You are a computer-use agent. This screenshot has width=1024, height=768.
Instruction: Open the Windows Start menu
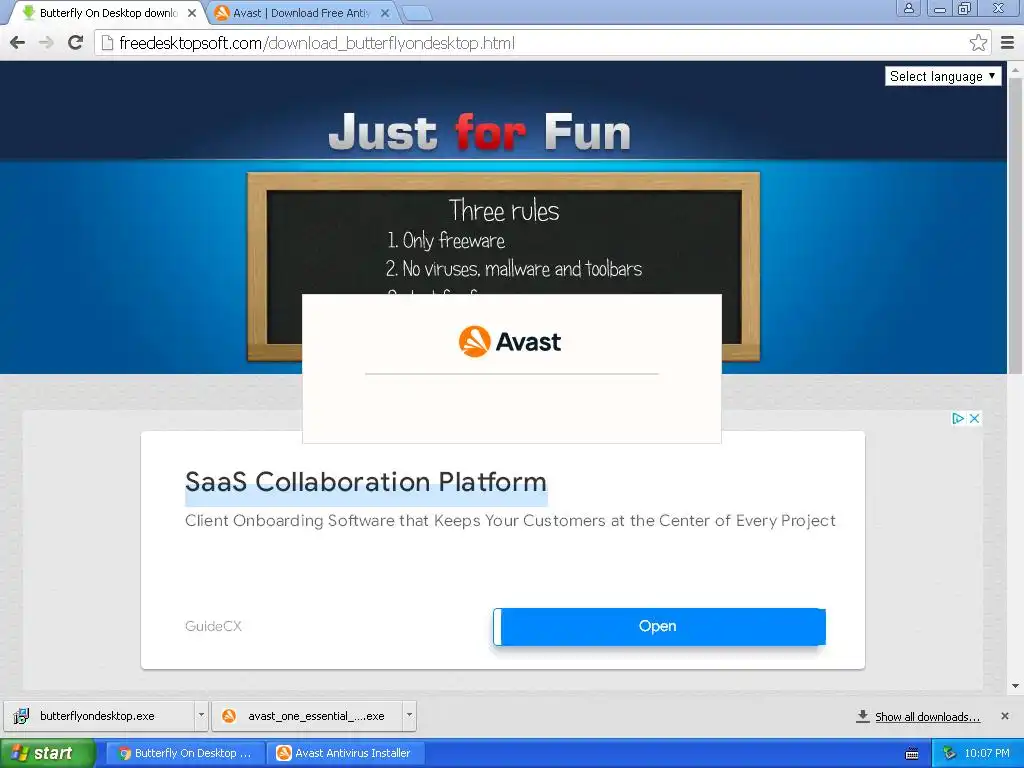pos(48,754)
